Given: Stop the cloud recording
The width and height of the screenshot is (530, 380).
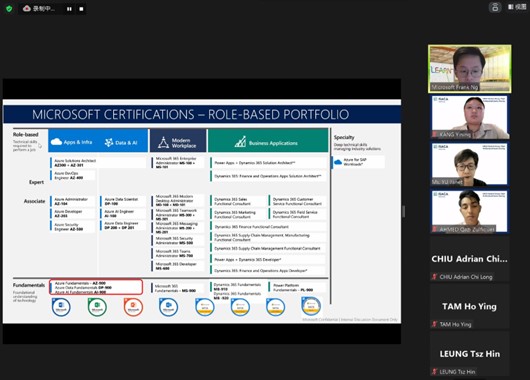Looking at the screenshot, I should (81, 9).
